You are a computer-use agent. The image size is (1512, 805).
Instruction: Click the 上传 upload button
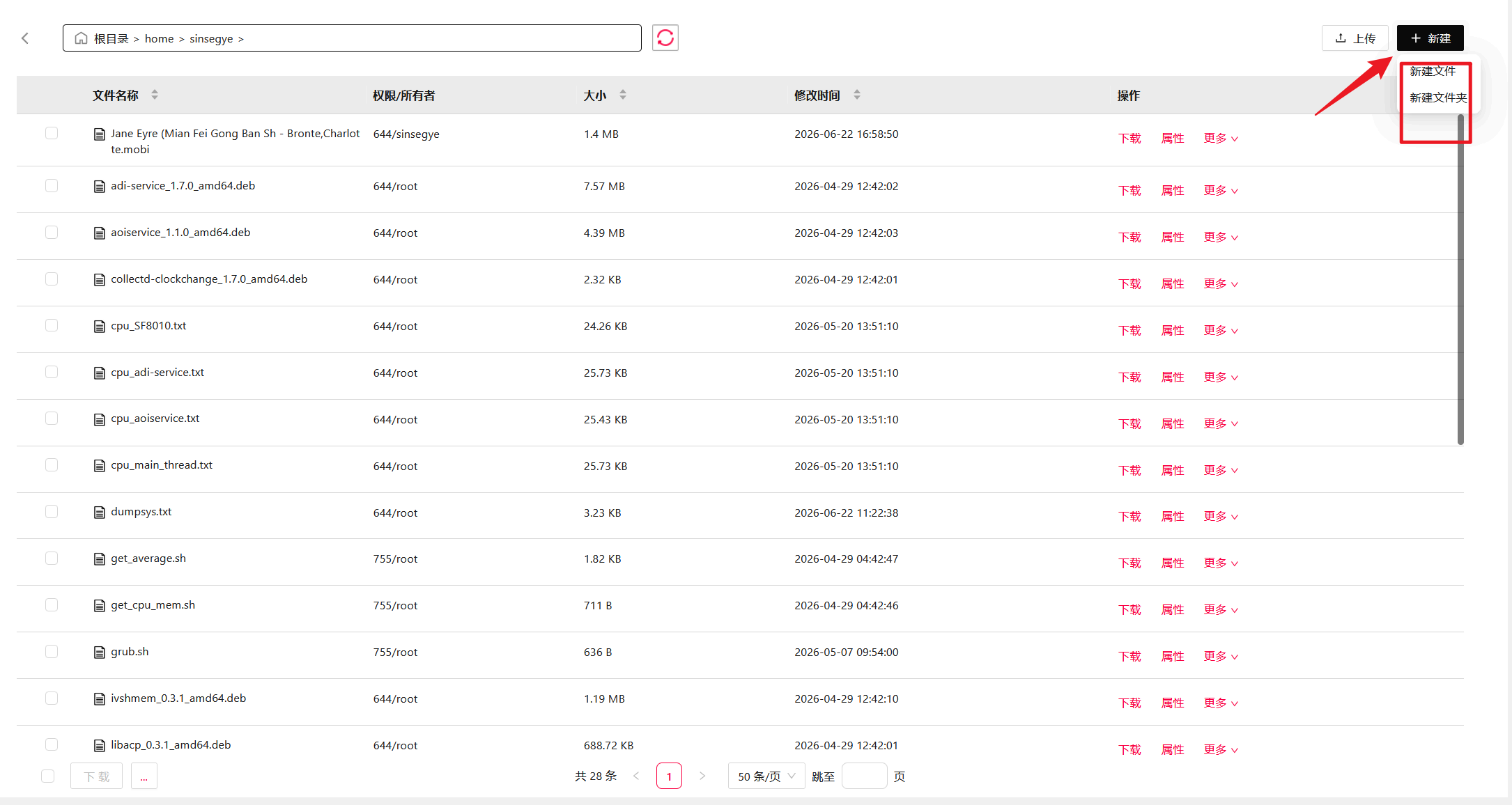(x=1355, y=38)
